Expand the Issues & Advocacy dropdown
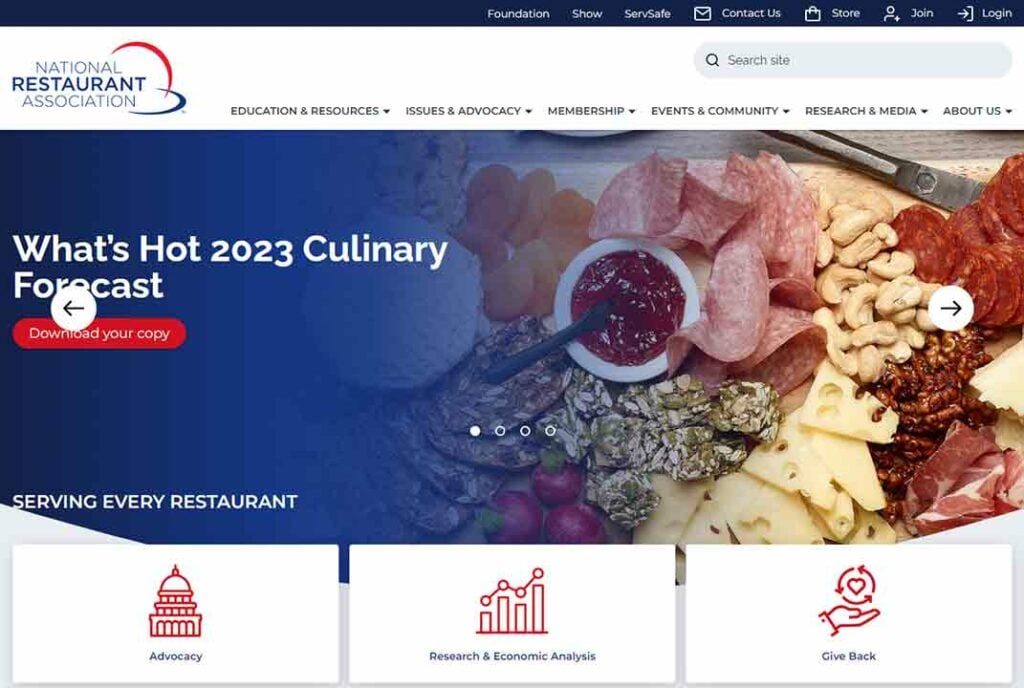Viewport: 1024px width, 688px height. 469,111
